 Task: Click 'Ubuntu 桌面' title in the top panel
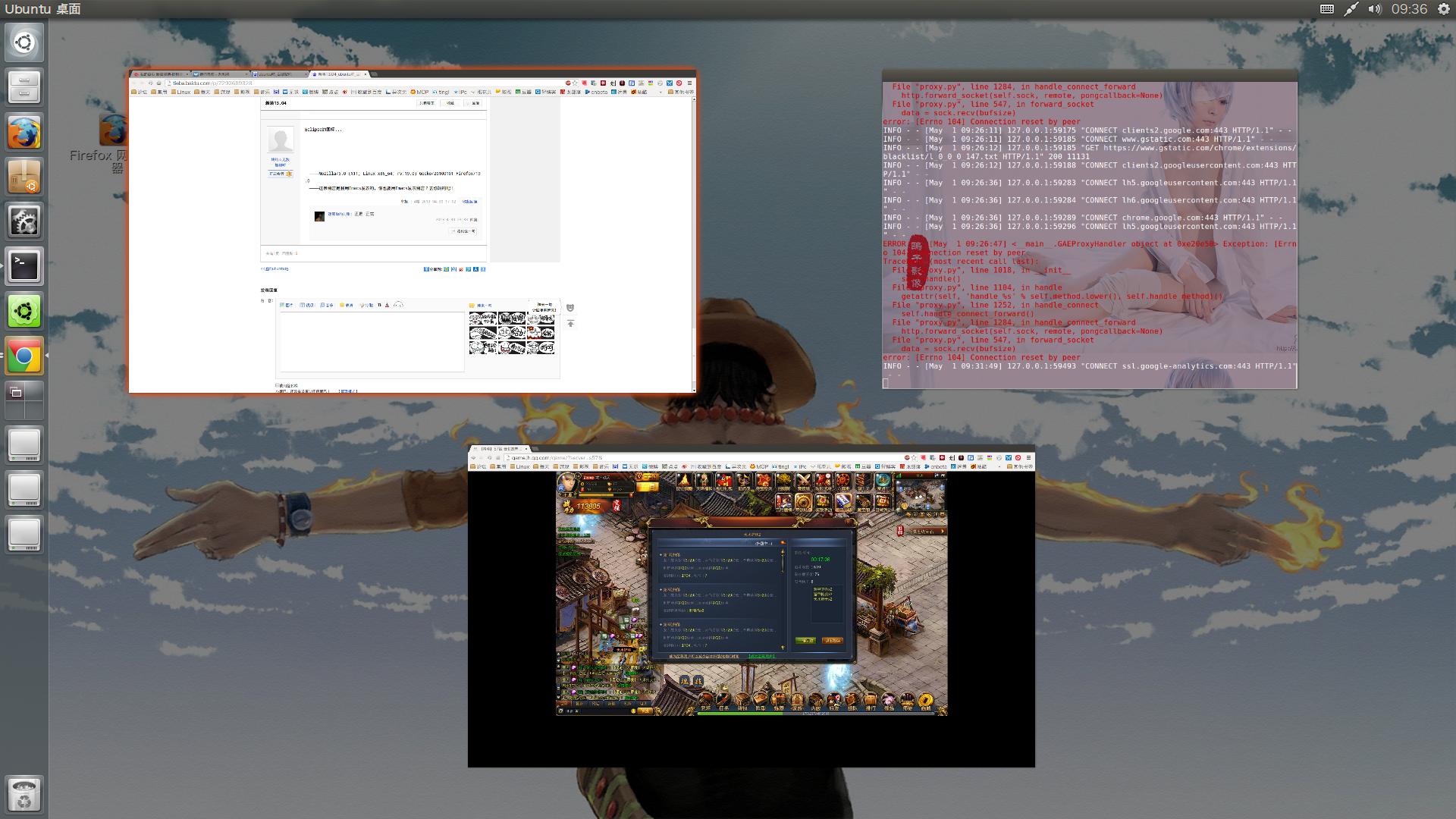point(42,9)
